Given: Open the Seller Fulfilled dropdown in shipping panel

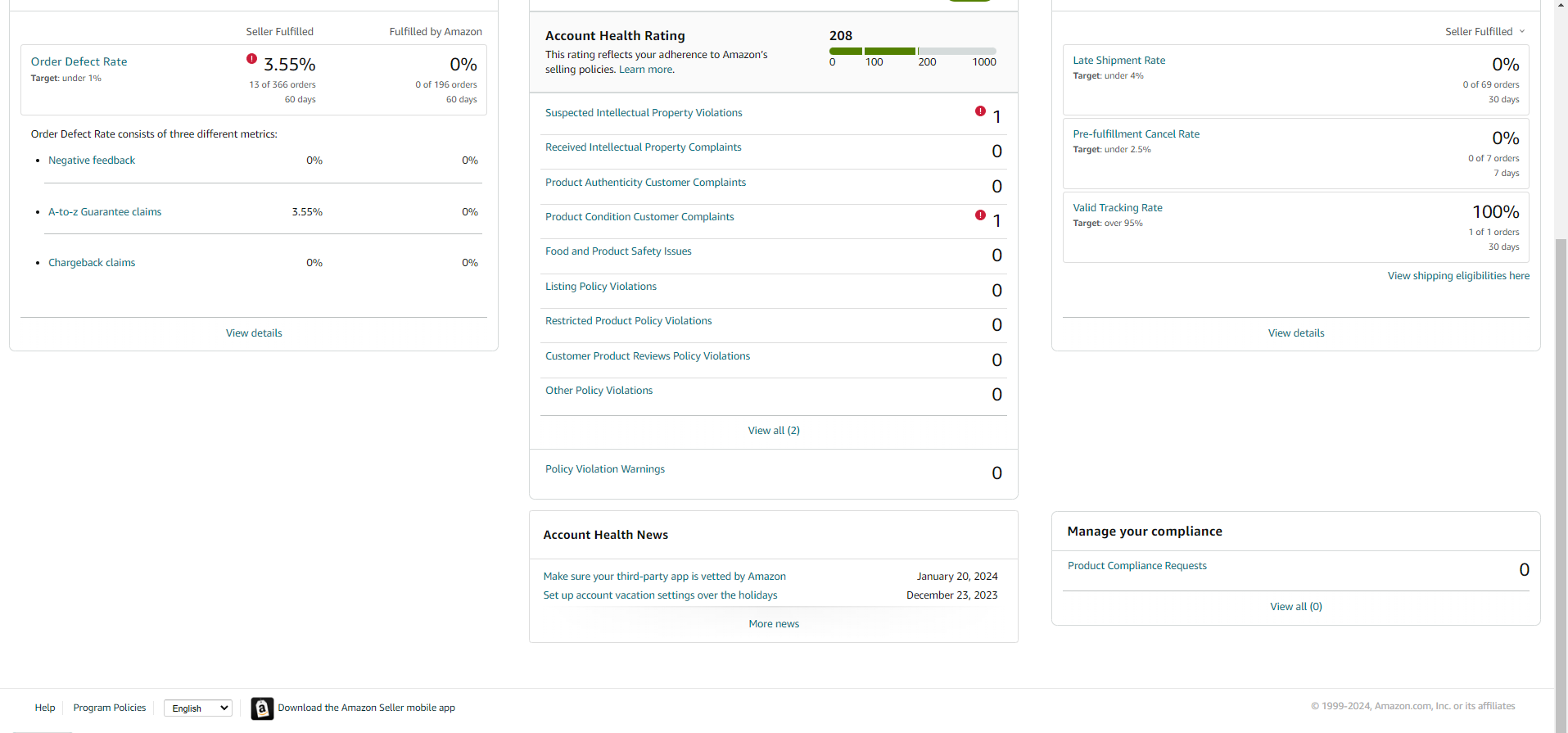Looking at the screenshot, I should tap(1484, 32).
